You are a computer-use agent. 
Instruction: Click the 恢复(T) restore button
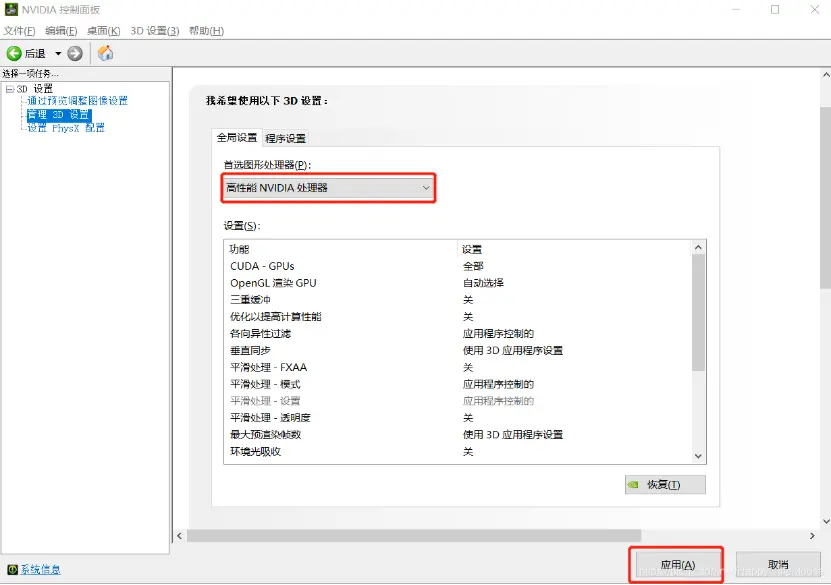click(x=664, y=485)
